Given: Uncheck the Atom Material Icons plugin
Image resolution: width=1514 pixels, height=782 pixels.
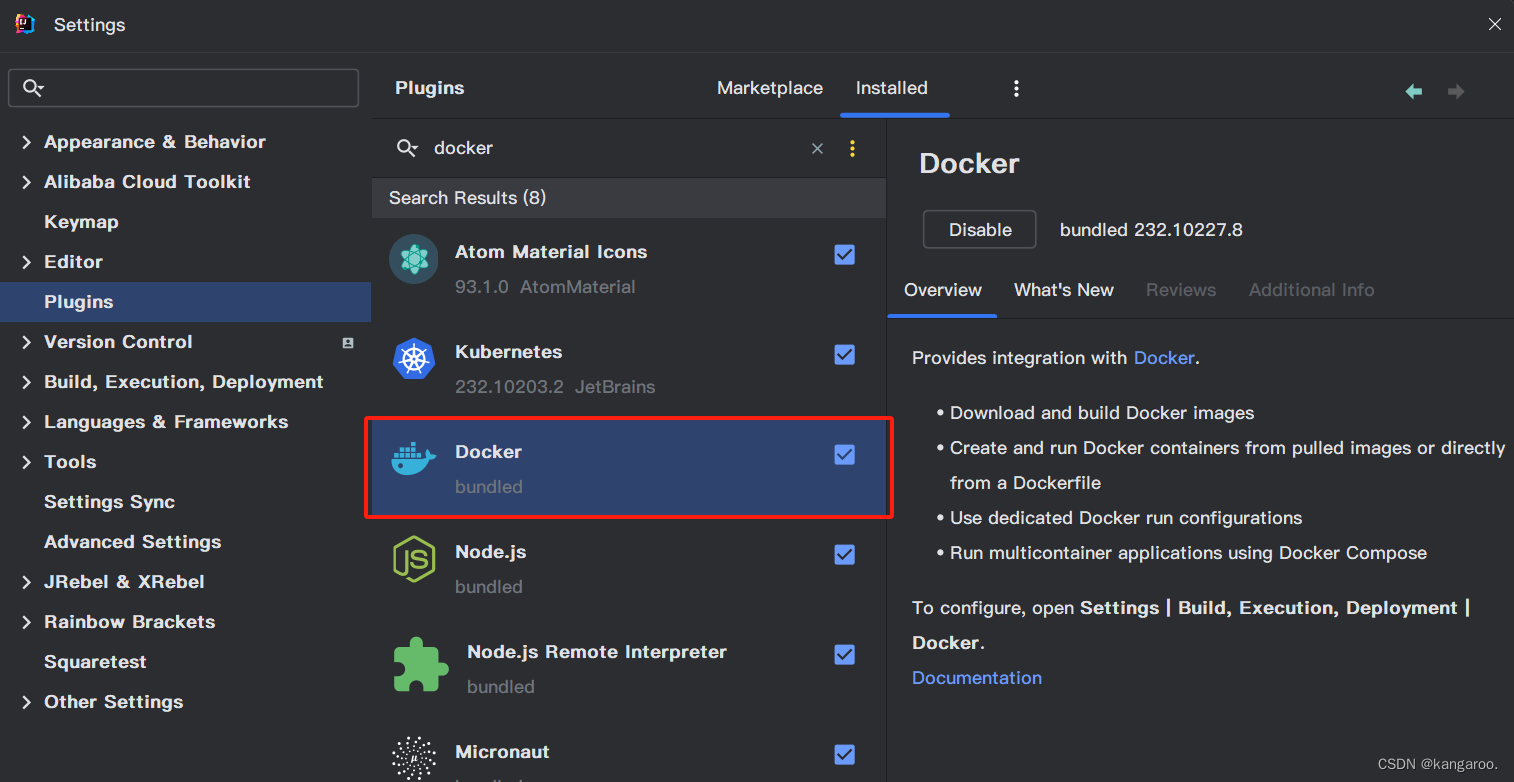Looking at the screenshot, I should [x=845, y=255].
